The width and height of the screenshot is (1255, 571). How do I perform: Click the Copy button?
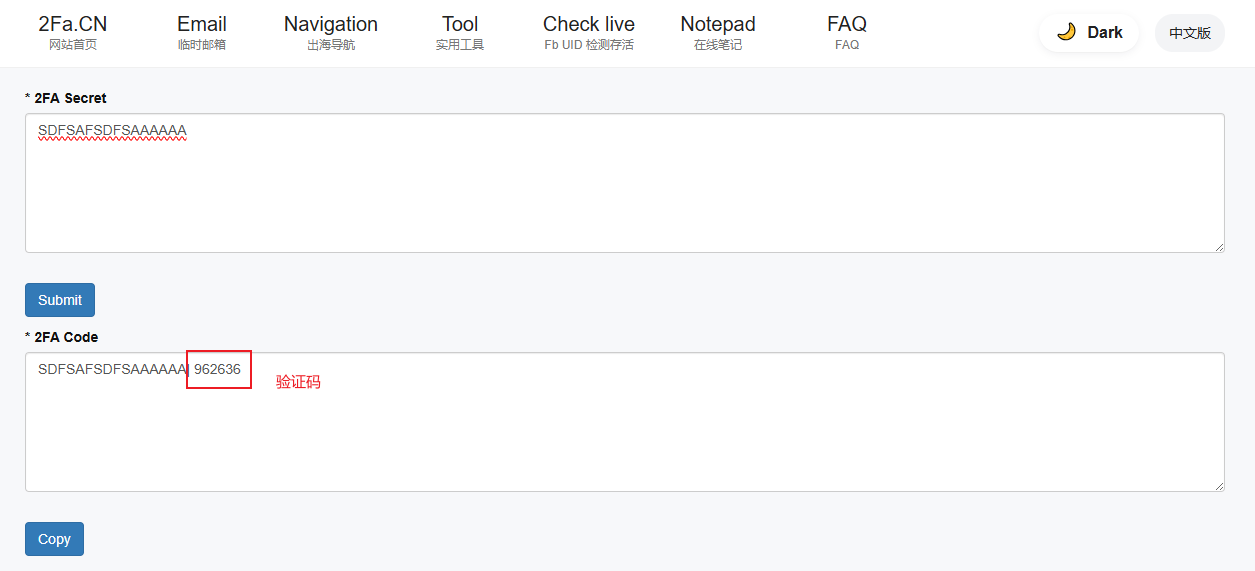(x=54, y=539)
